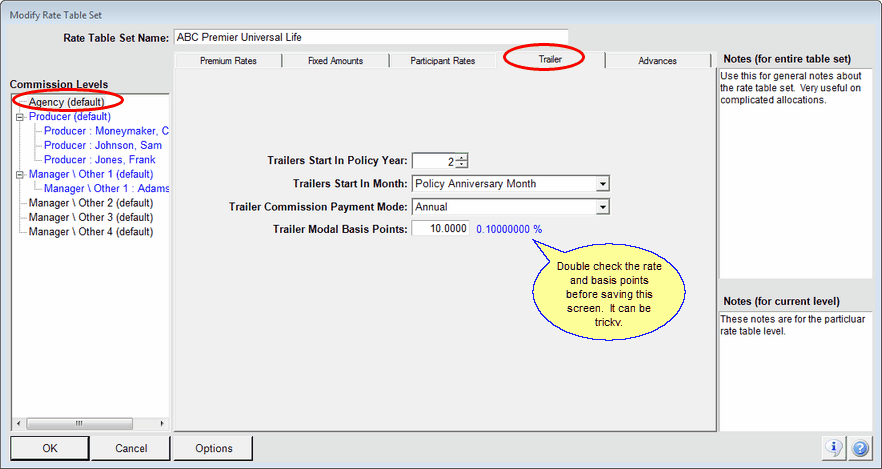Open the Trailers Start In Month dropdown
This screenshot has width=882, height=469.
(602, 184)
